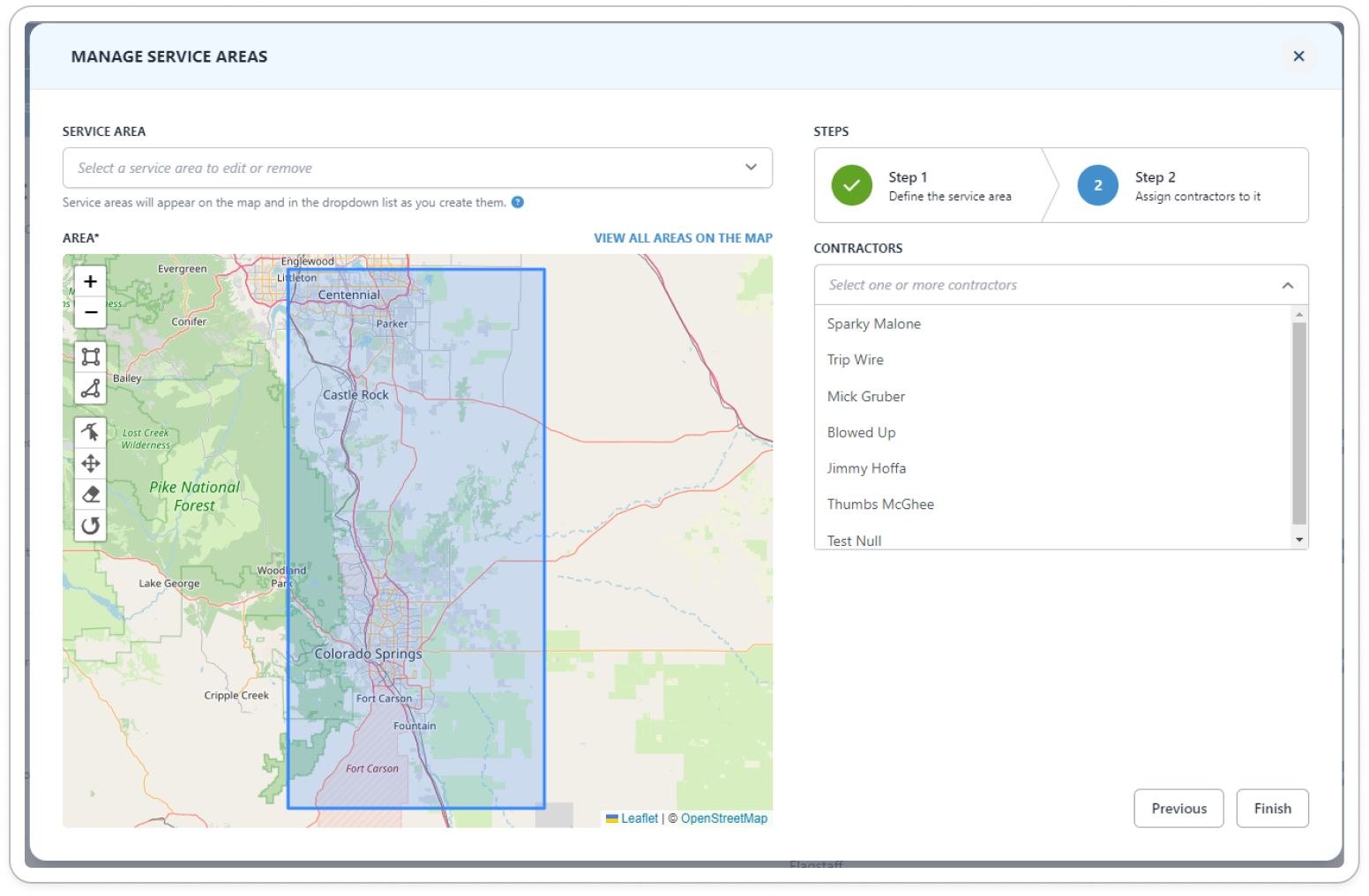Image resolution: width=1369 pixels, height=896 pixels.
Task: Click Castle Rock label on the map
Action: click(355, 395)
